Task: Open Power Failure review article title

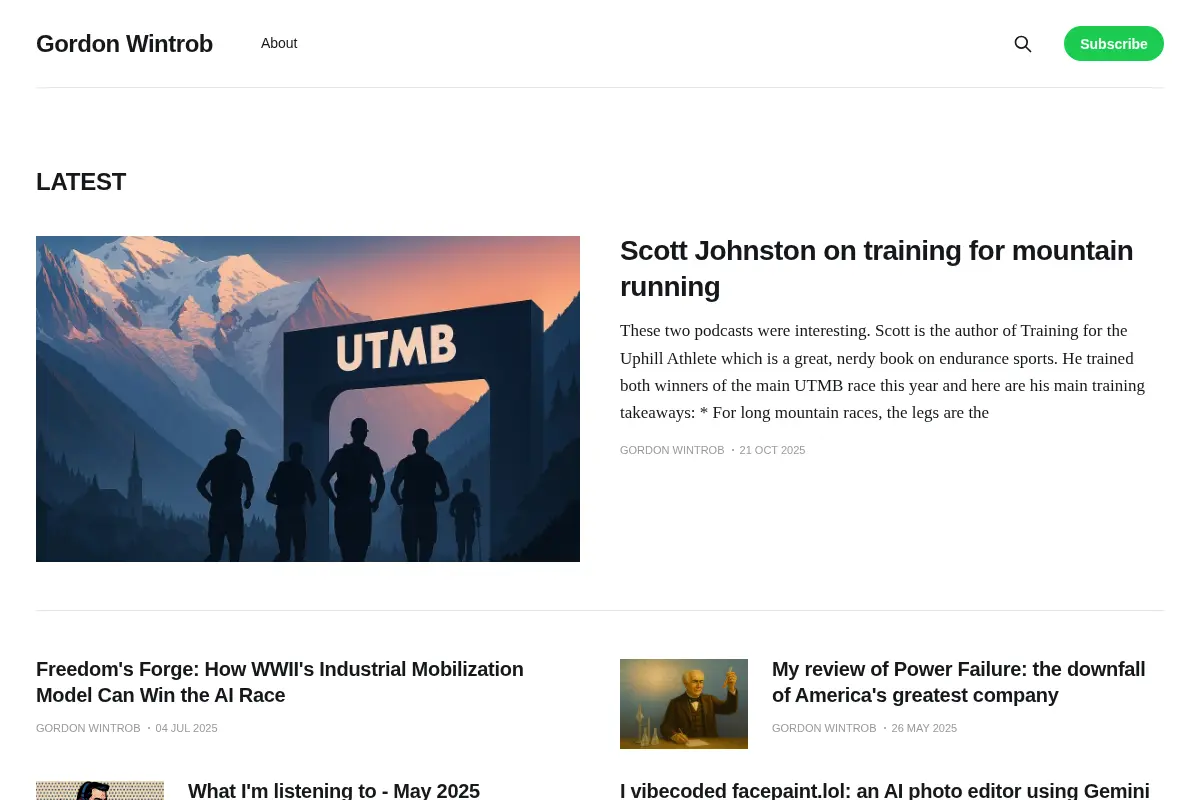Action: [959, 682]
